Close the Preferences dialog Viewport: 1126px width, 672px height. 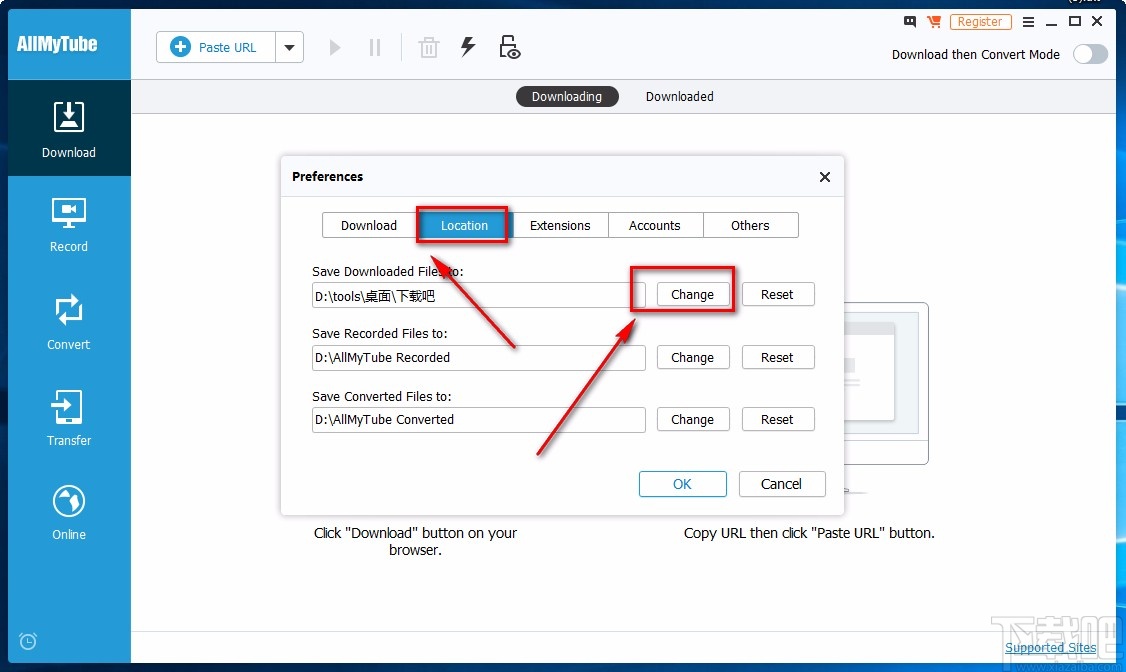(824, 177)
